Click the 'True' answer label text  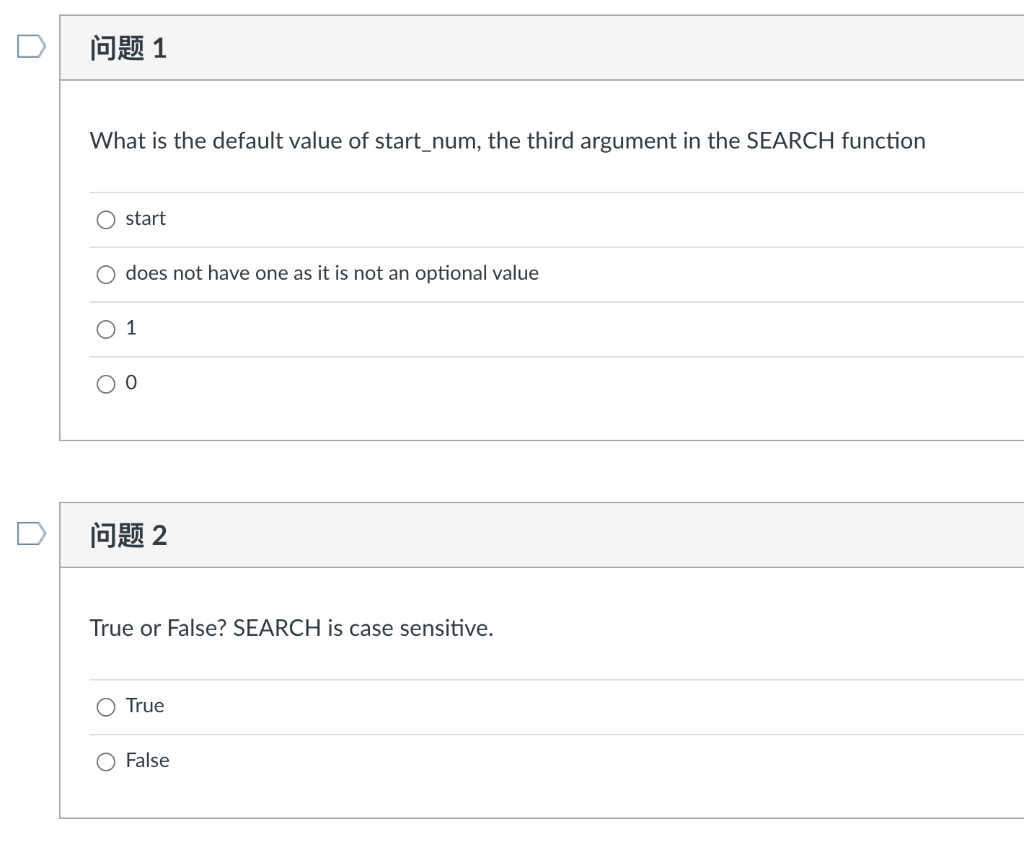point(145,706)
